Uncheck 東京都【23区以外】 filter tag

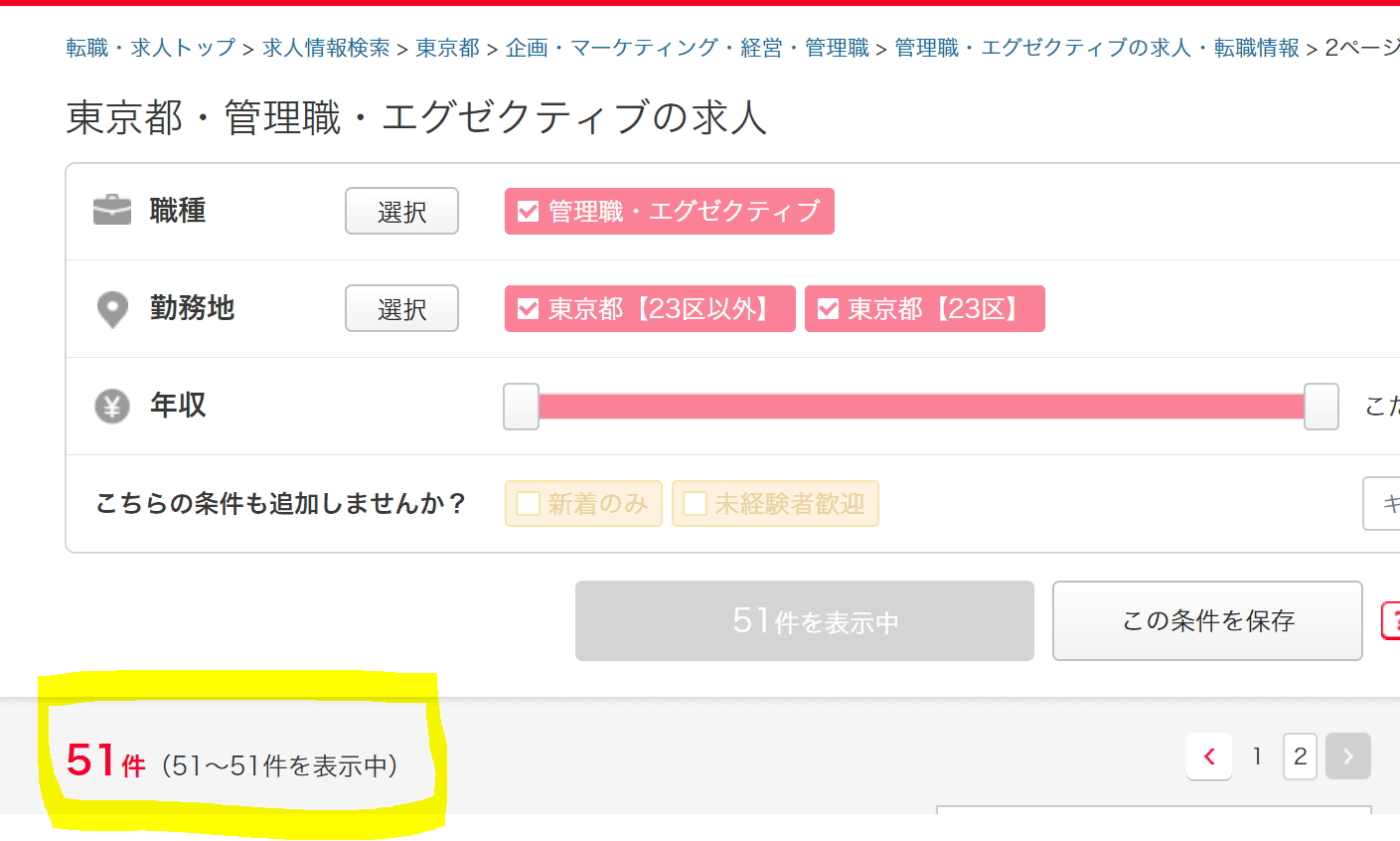tap(650, 309)
